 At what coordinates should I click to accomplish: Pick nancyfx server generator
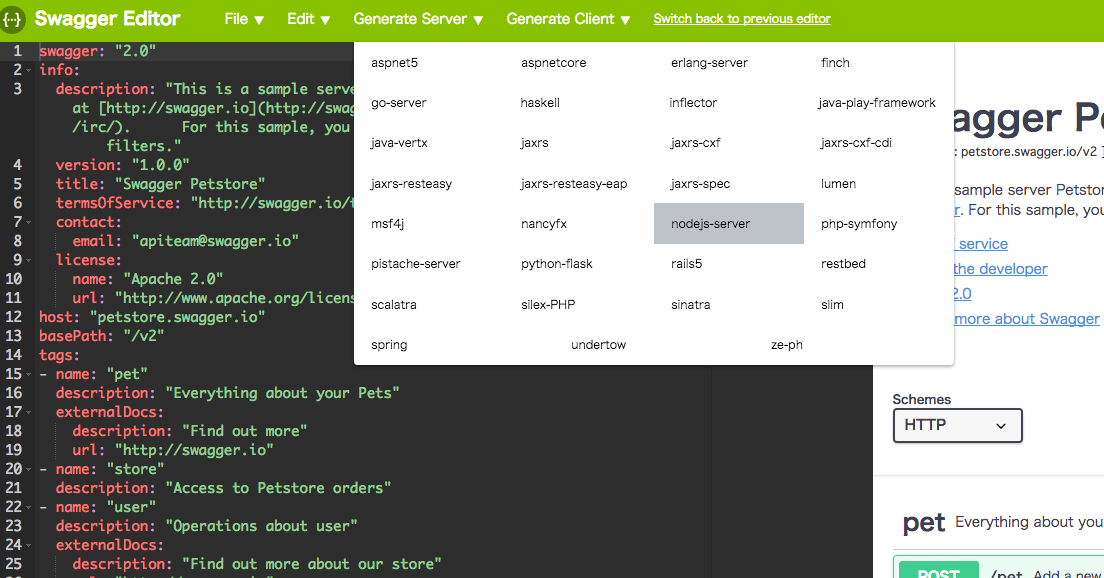(x=544, y=224)
